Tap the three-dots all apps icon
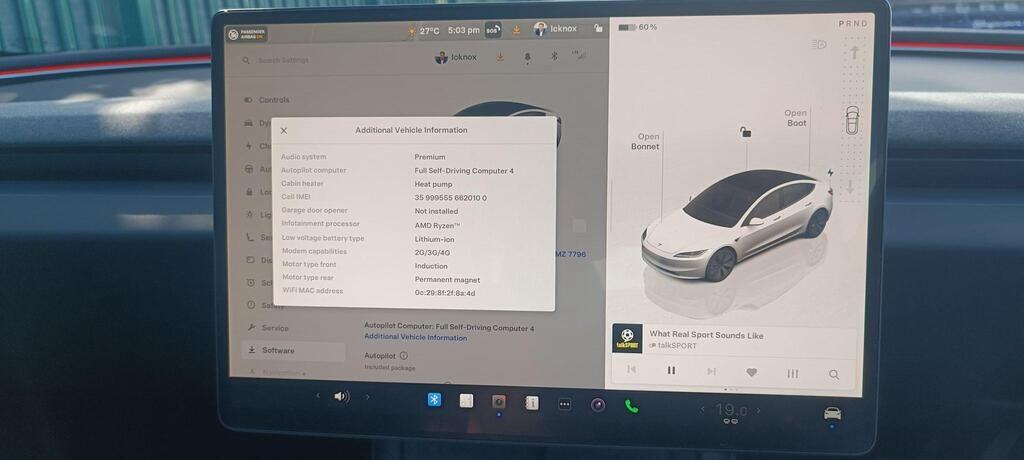1024x460 pixels. [564, 404]
